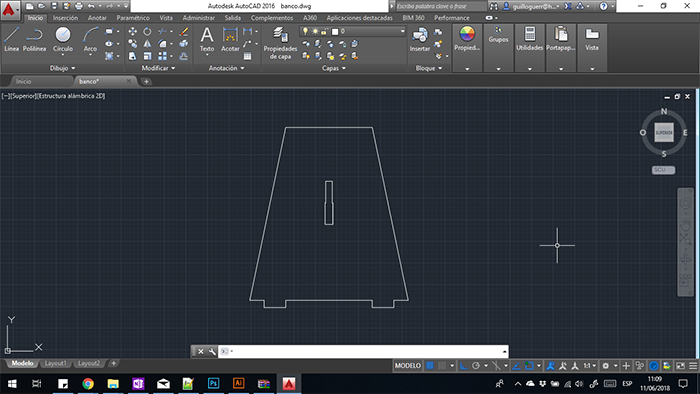Select the Línea drawing tool
The width and height of the screenshot is (700, 394).
(12, 39)
